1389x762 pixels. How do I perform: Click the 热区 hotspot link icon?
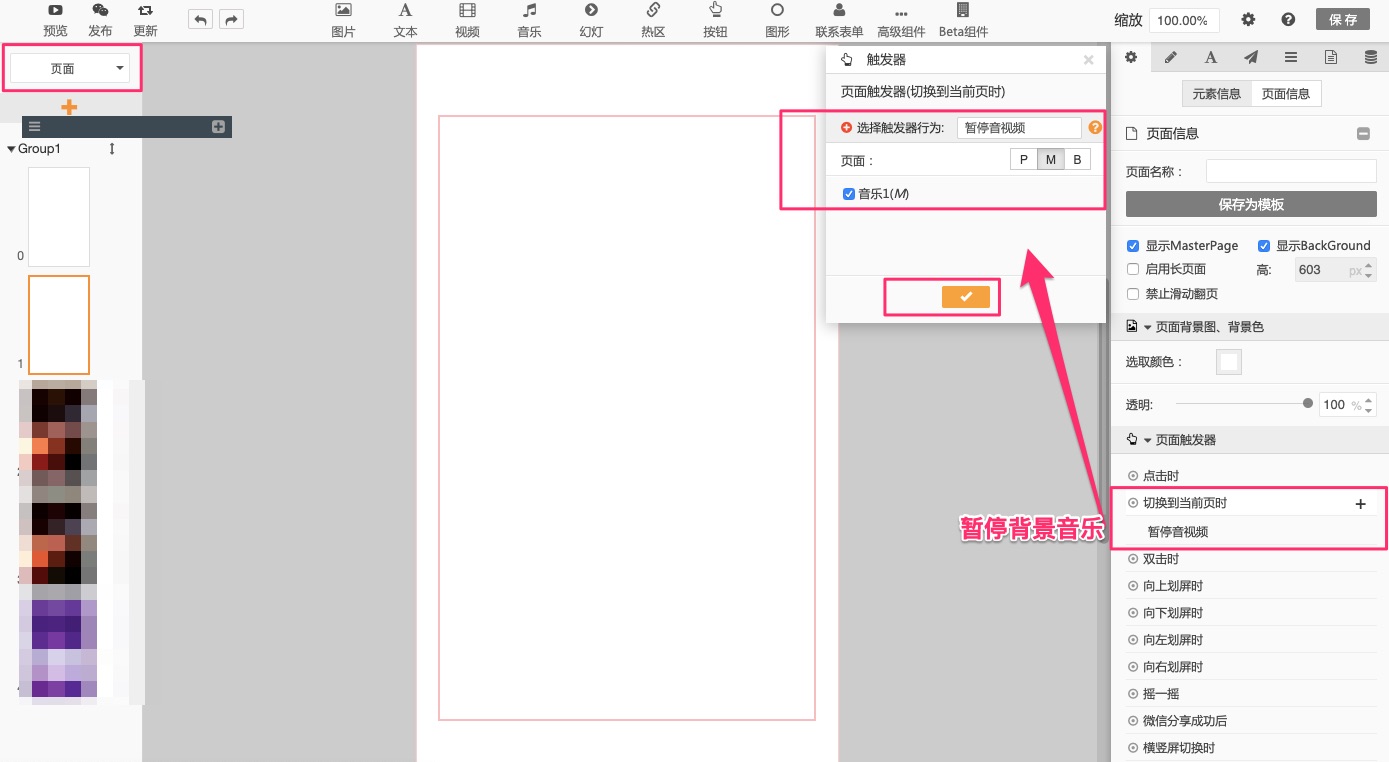653,11
